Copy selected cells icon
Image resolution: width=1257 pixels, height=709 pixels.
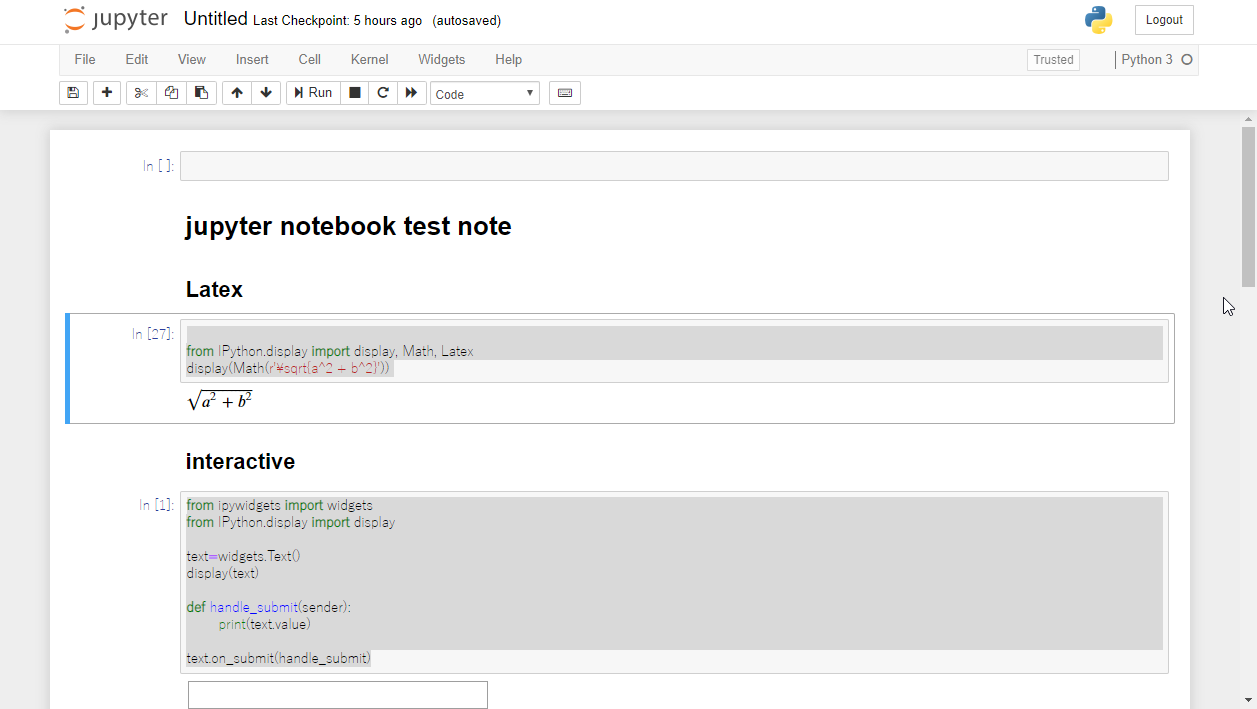tap(171, 93)
